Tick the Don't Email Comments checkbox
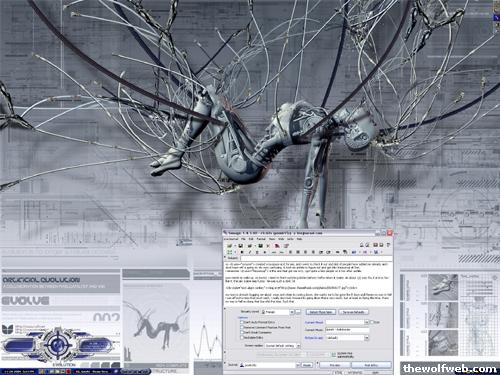This screenshot has height=375, width=500. (x=242, y=332)
